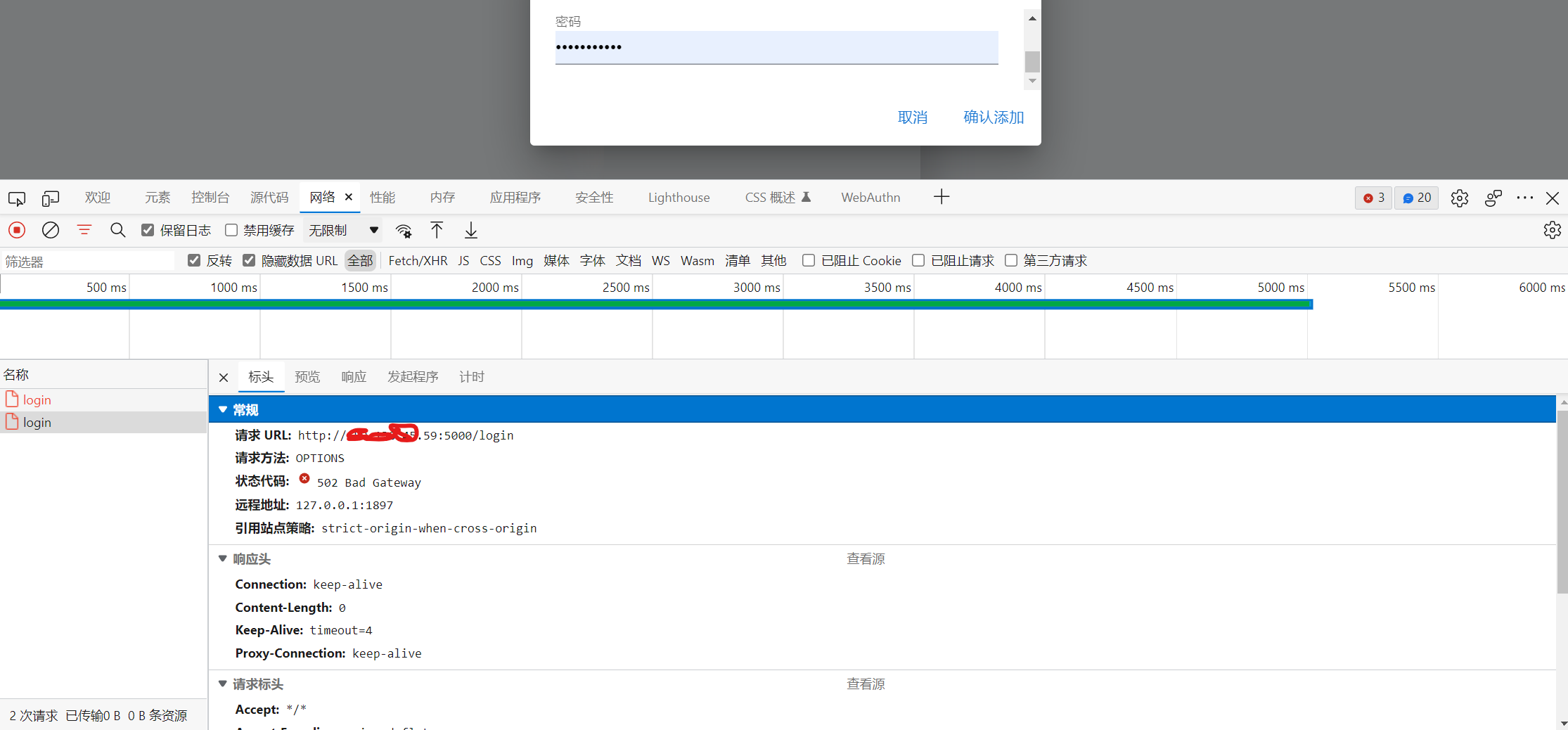Open network conditions wifi icon
Viewport: 1568px width, 730px height.
404,231
